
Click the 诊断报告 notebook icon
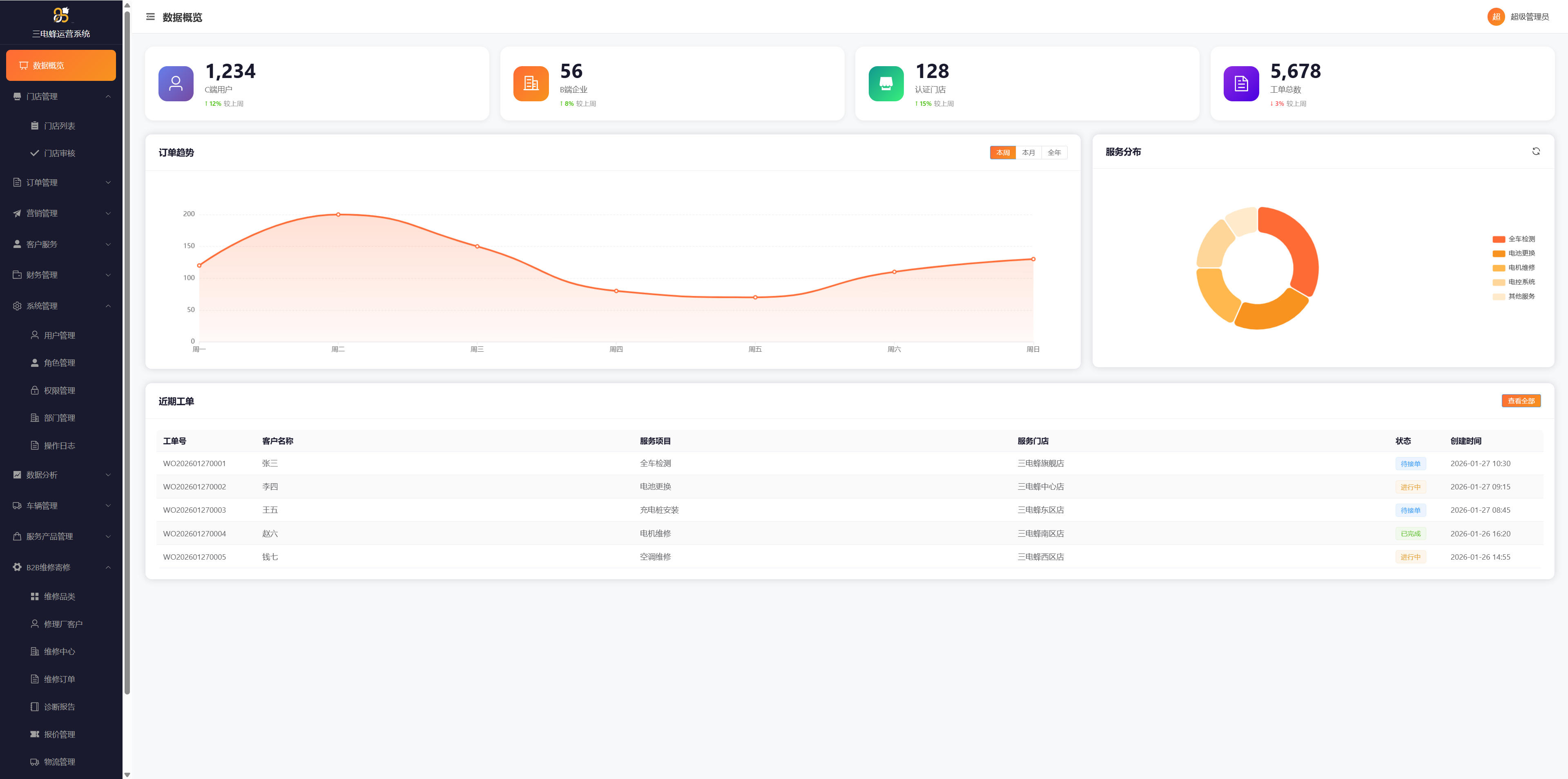35,707
